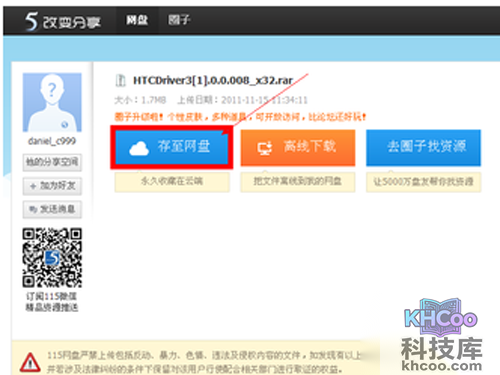Go to circle resources blue button

click(423, 147)
